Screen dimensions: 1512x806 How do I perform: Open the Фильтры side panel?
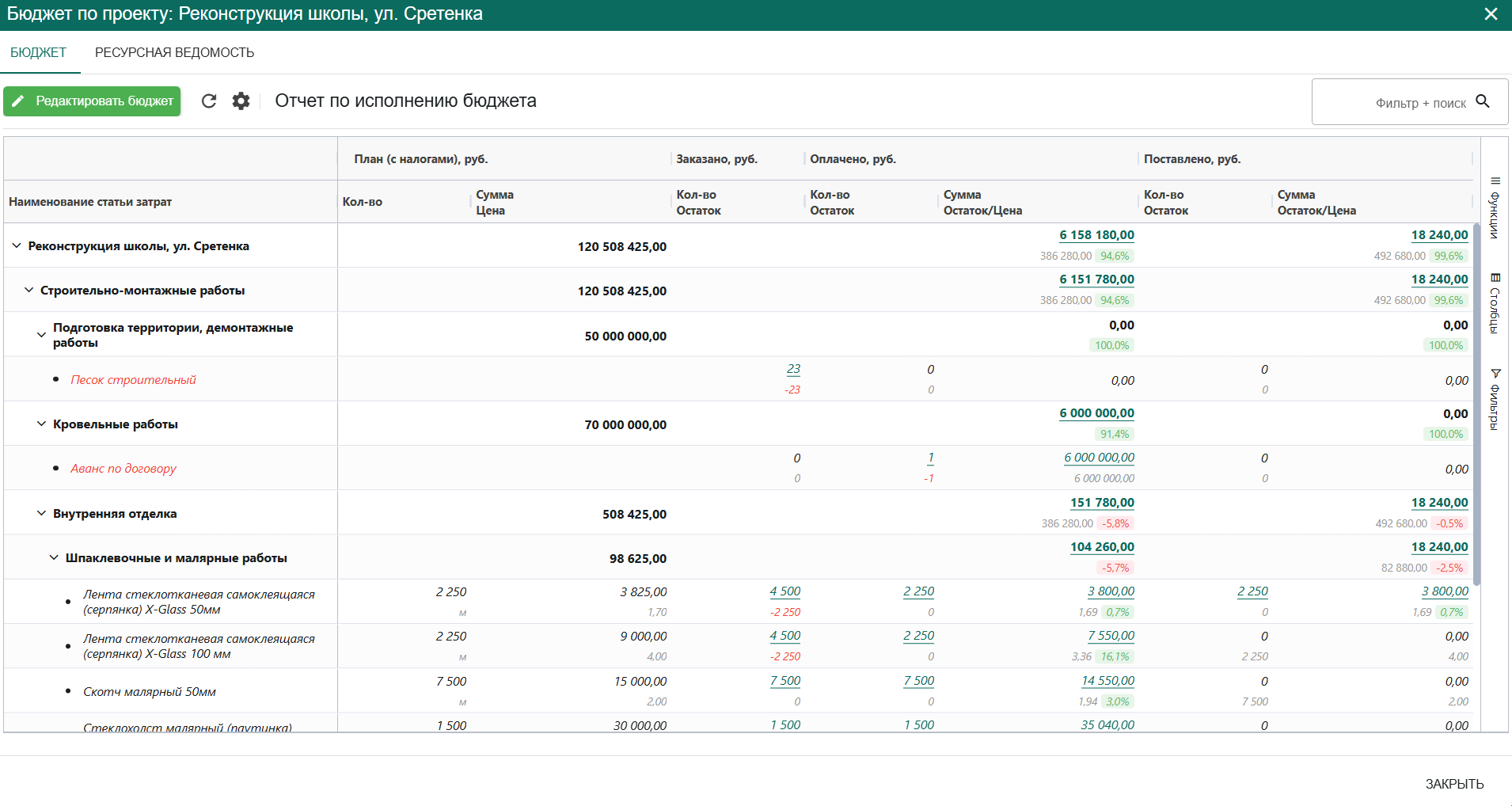point(1495,400)
